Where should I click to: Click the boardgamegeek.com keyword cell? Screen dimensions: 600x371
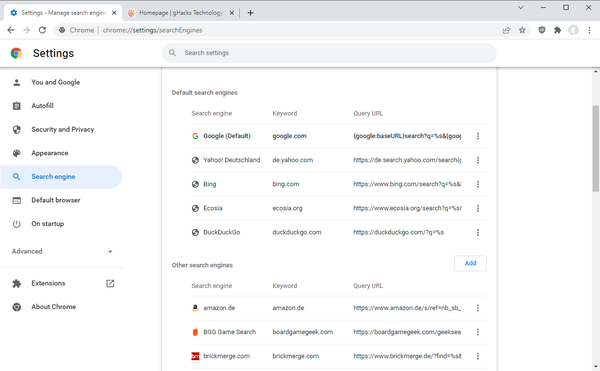click(303, 332)
